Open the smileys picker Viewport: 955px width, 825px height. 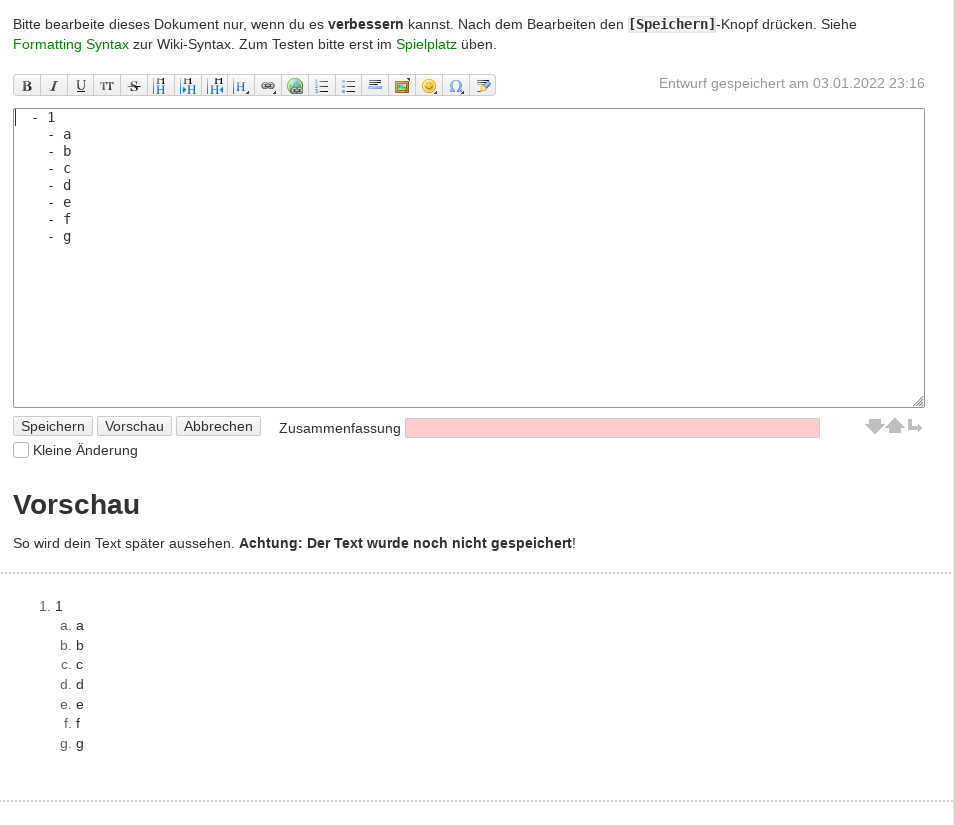tap(429, 86)
